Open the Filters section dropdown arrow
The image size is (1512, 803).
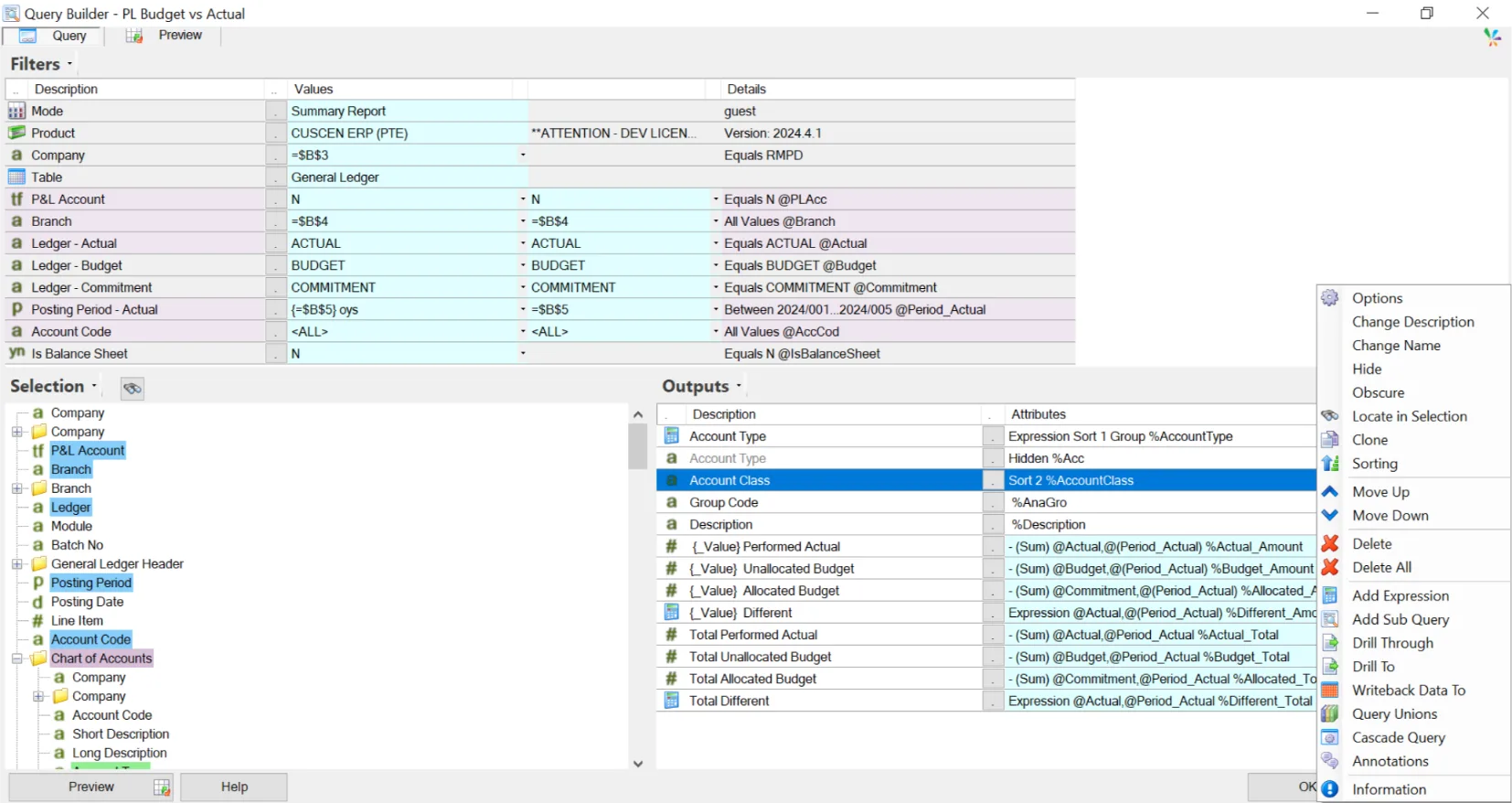coord(69,64)
